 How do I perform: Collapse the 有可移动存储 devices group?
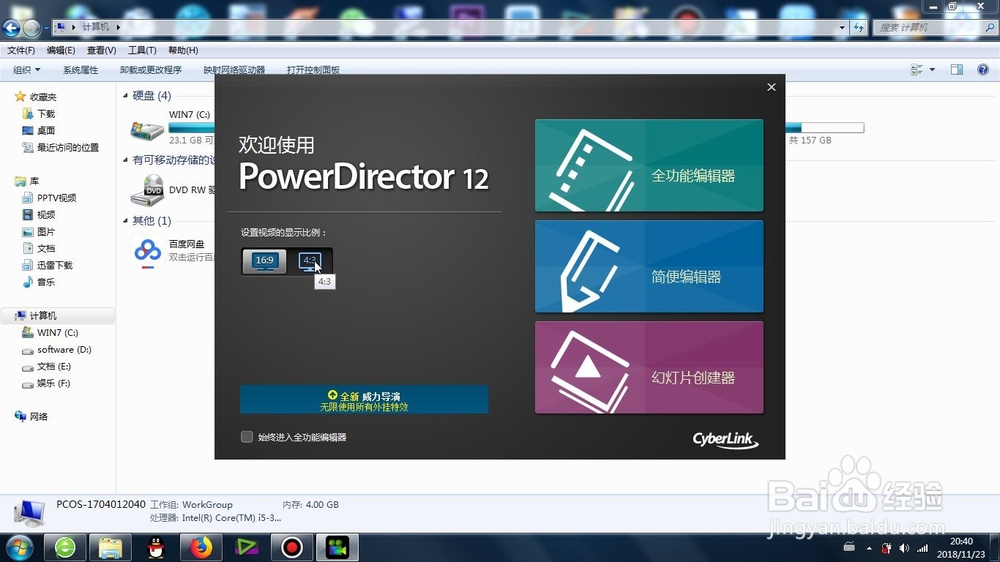tap(125, 160)
